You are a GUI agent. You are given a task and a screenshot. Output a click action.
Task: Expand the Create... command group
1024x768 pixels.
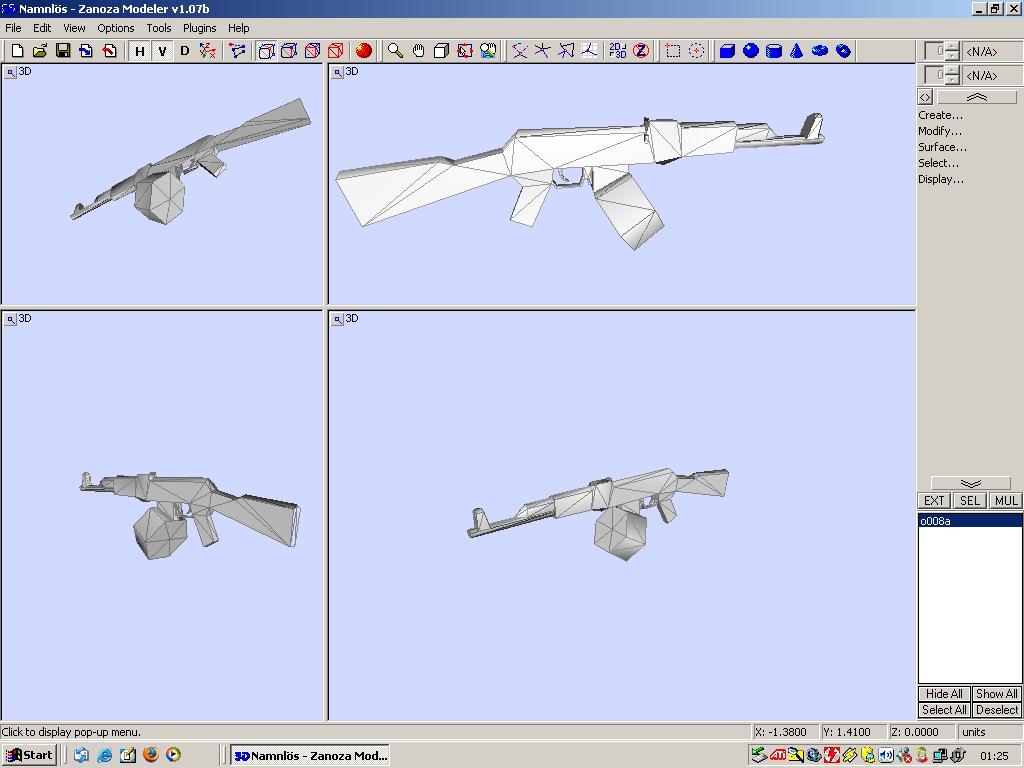tap(940, 115)
